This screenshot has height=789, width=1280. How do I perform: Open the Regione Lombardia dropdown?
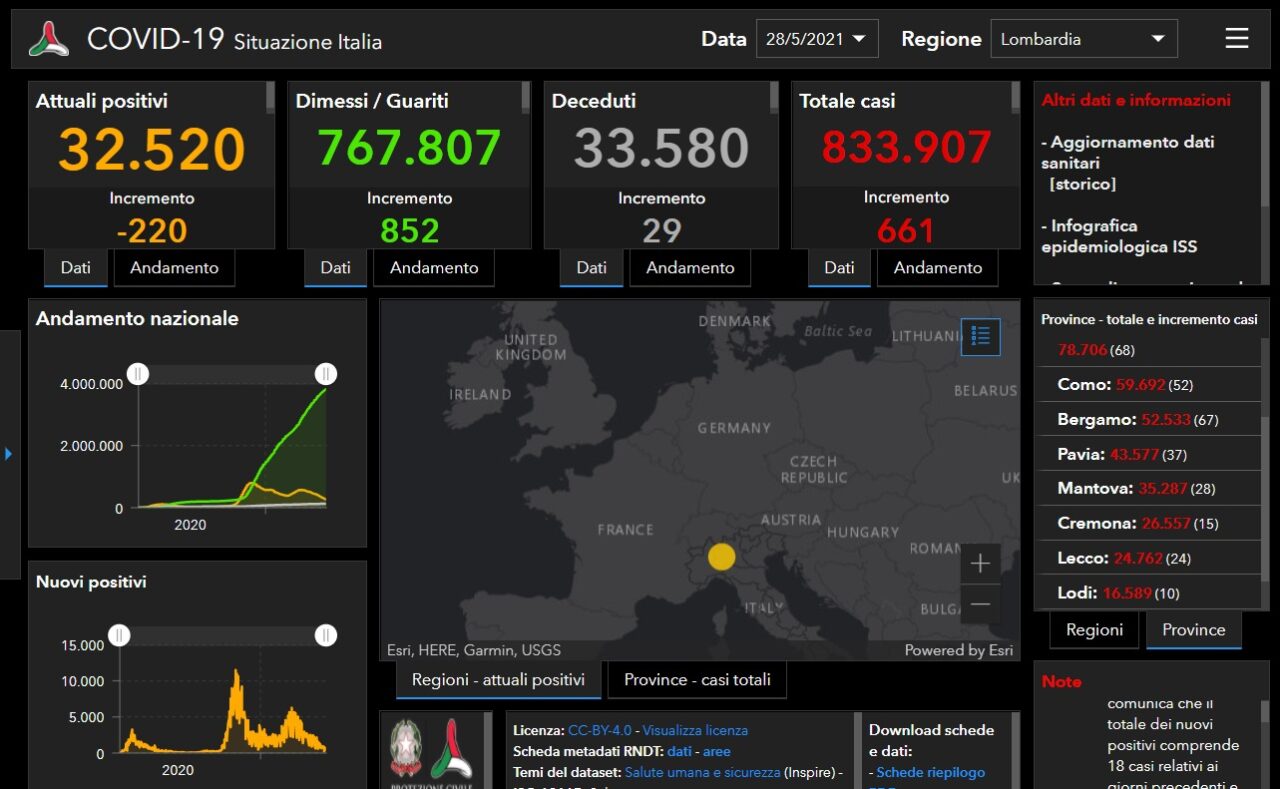(1083, 39)
